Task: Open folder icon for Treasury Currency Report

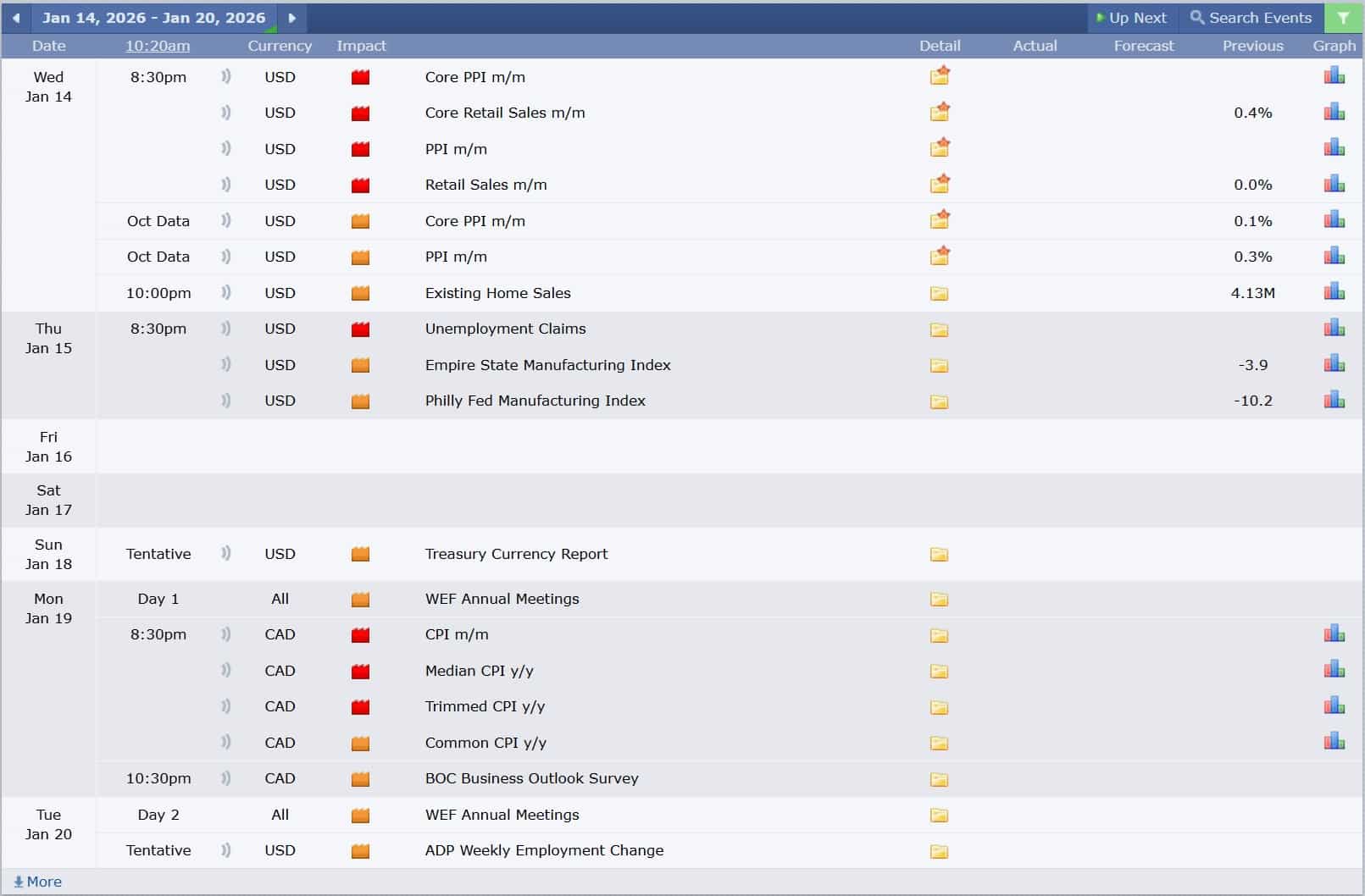Action: coord(939,555)
